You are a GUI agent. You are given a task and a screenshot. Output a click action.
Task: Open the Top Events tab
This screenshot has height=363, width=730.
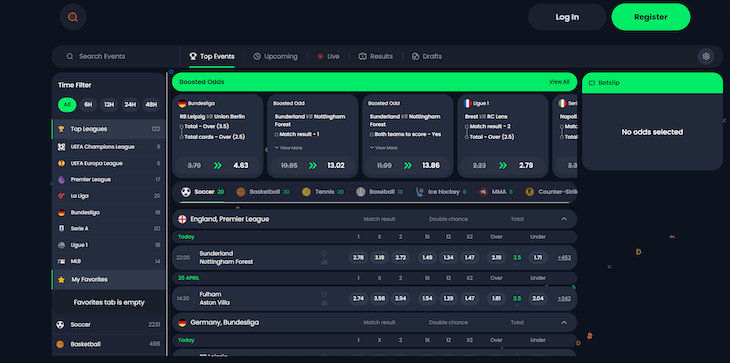(212, 56)
